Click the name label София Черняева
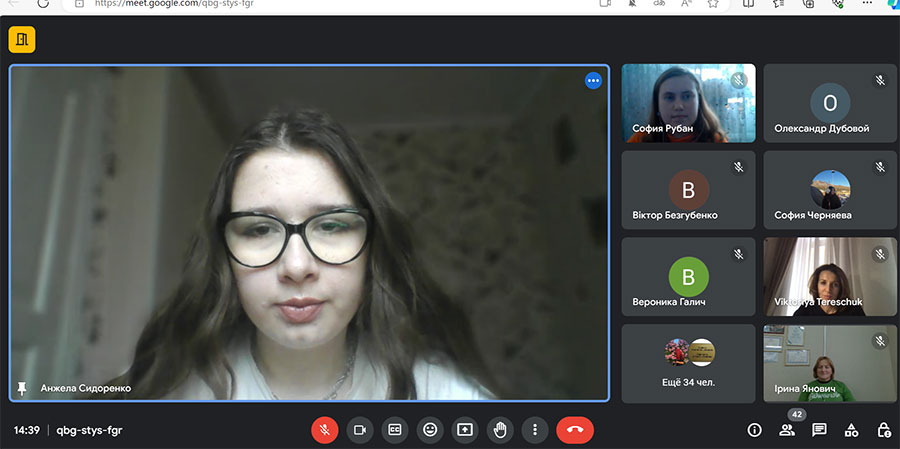The image size is (900, 449). pyautogui.click(x=813, y=215)
